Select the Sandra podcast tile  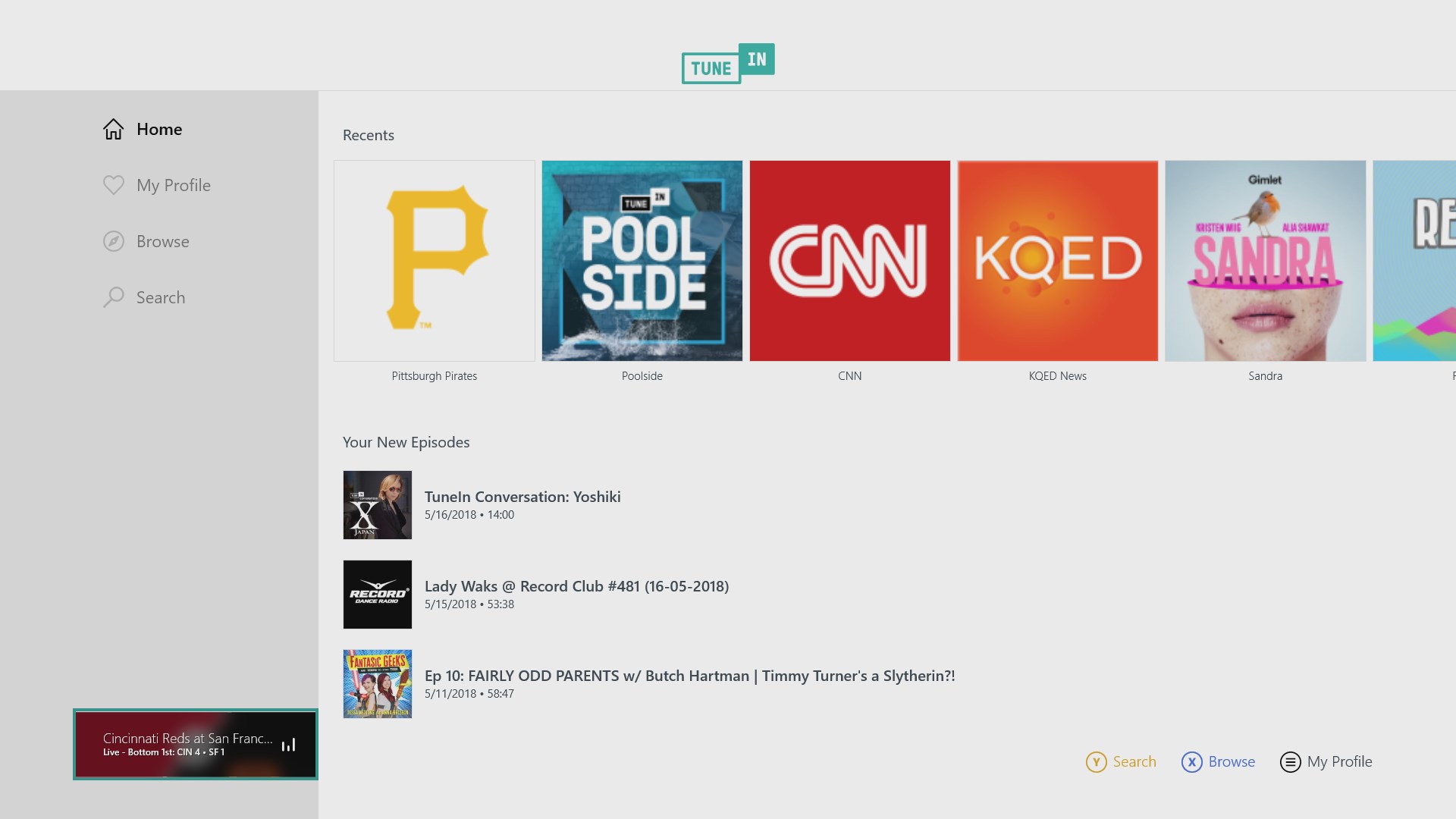click(x=1265, y=260)
